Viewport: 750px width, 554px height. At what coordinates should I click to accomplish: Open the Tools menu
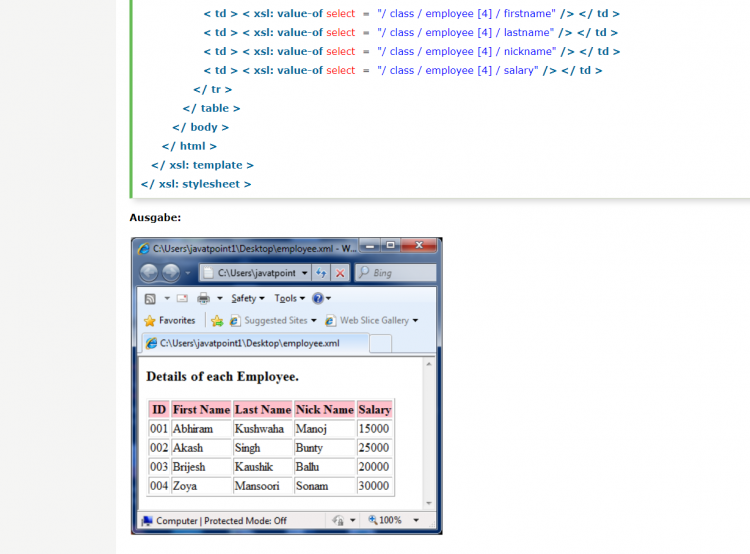(x=289, y=298)
